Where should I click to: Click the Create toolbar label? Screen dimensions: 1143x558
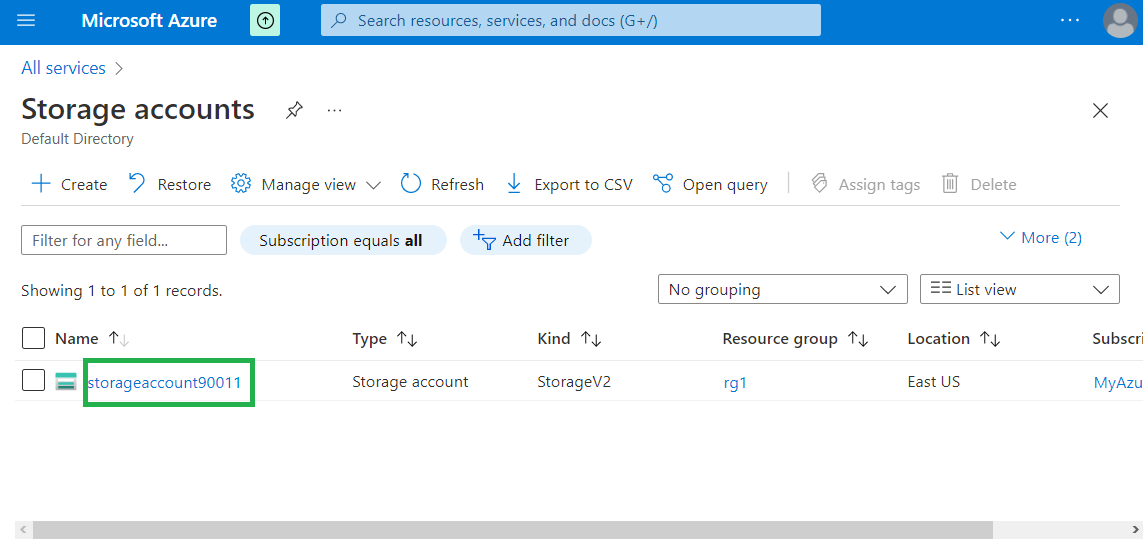tap(84, 185)
